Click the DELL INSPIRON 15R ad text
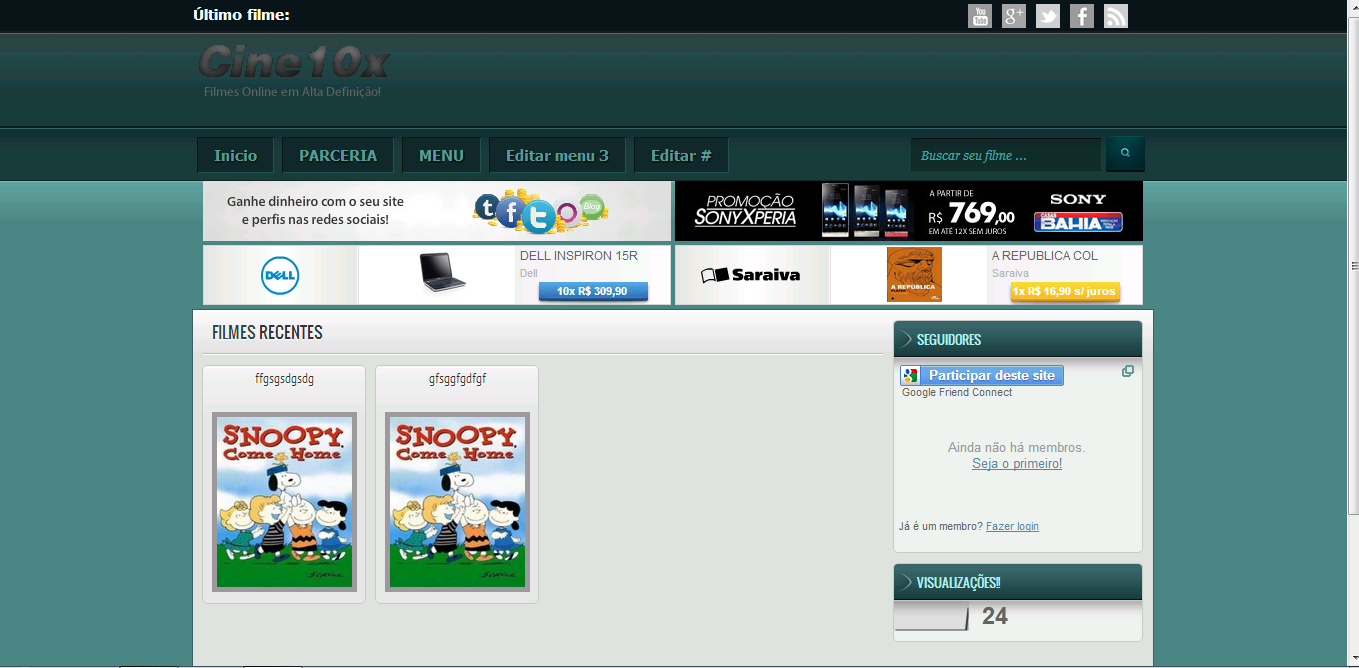 pyautogui.click(x=579, y=256)
